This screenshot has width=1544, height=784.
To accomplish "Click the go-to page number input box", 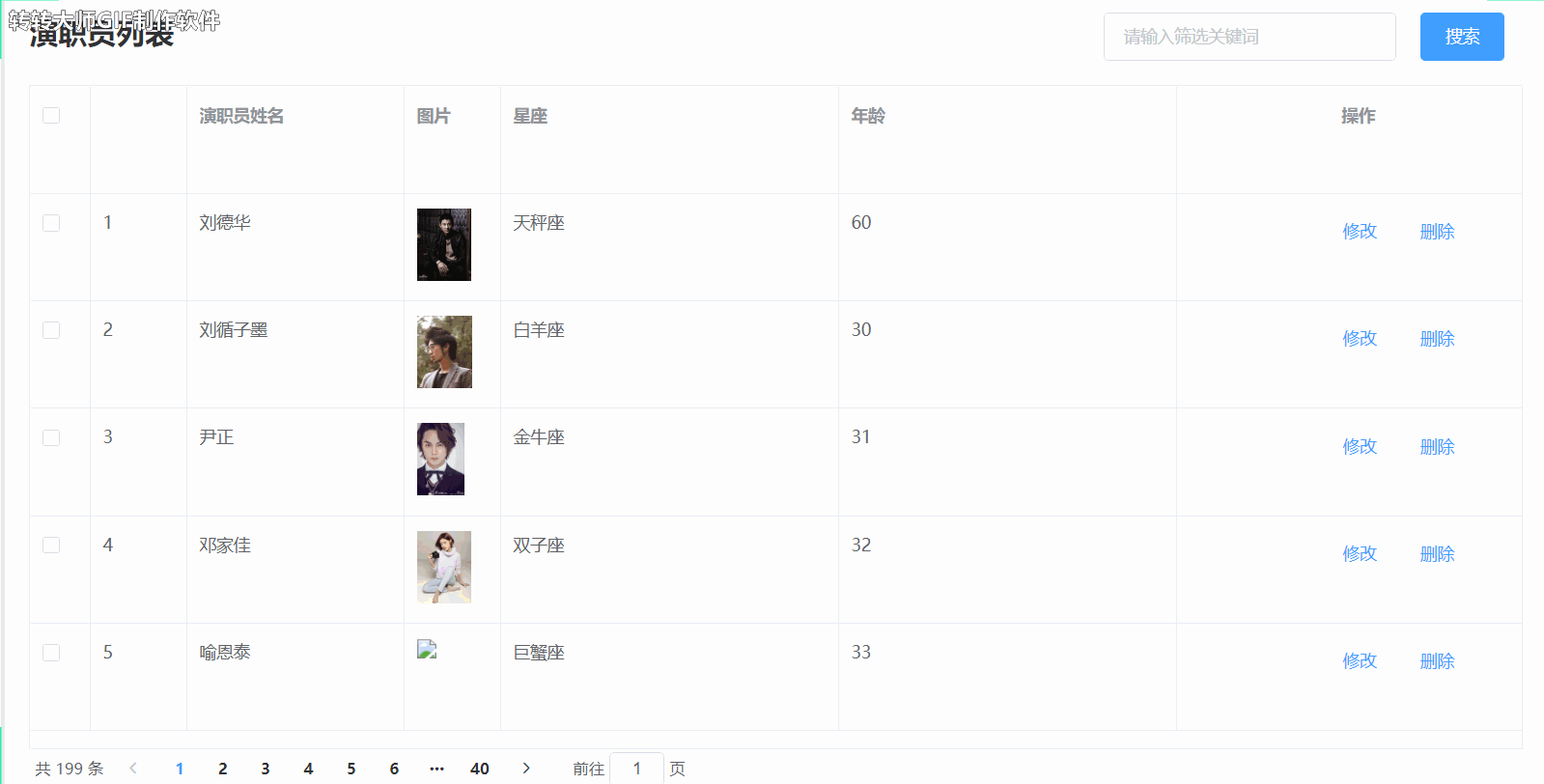I will (x=636, y=769).
